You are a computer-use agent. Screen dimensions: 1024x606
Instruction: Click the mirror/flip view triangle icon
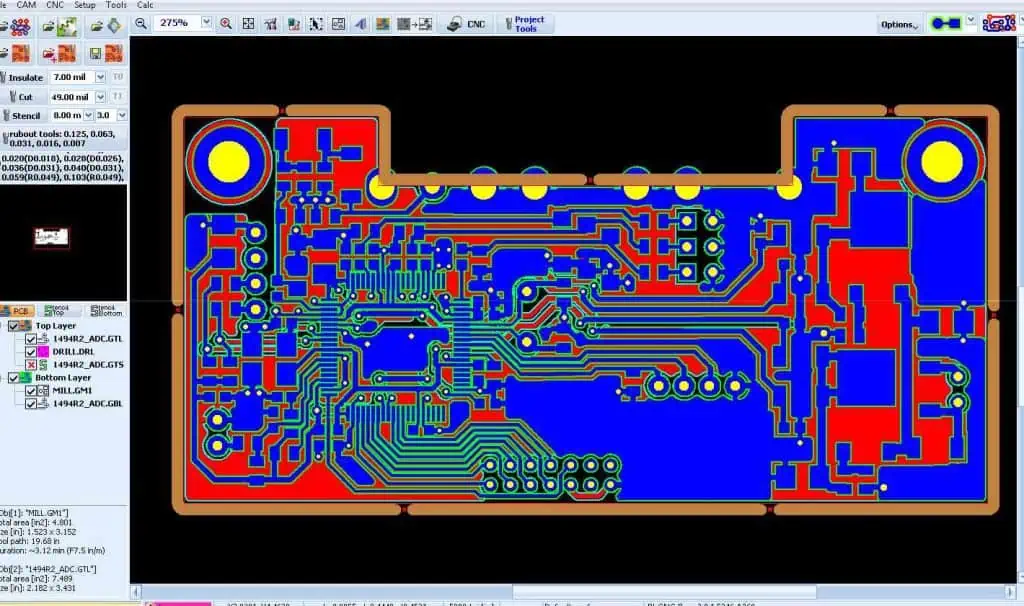360,23
